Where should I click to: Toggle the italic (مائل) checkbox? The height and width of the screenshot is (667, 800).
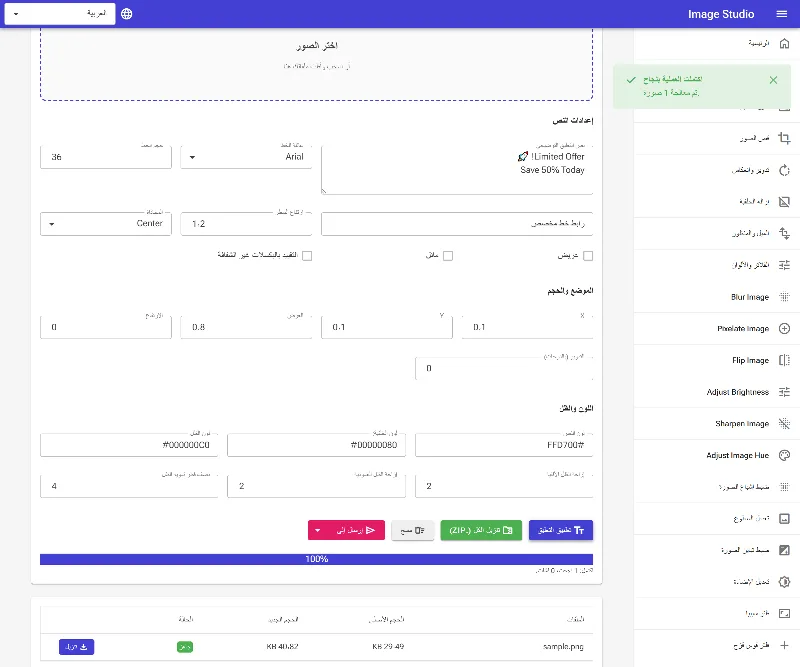coord(447,256)
